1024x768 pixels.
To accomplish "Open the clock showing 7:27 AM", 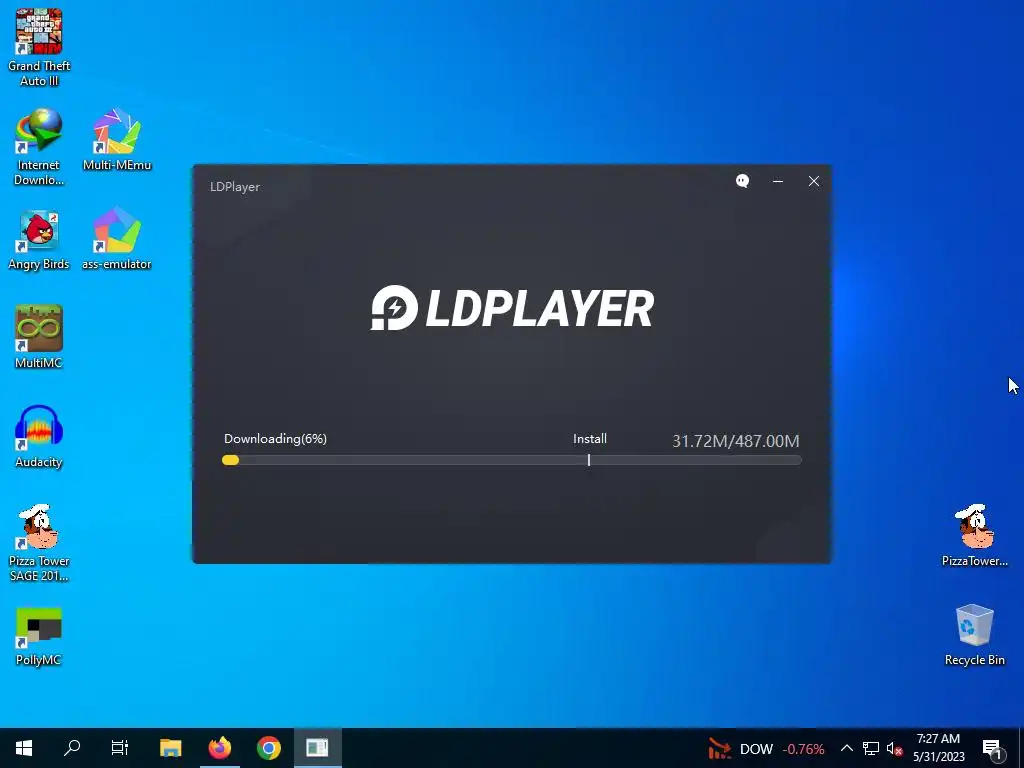I will (938, 748).
